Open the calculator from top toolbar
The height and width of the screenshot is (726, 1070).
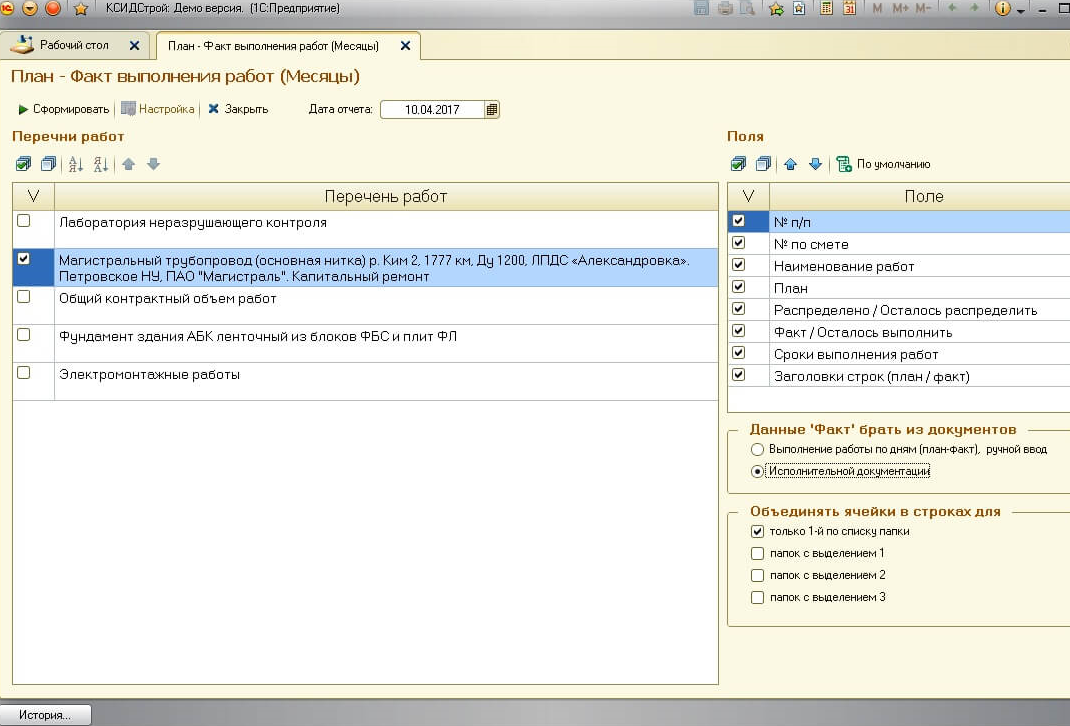click(x=827, y=9)
